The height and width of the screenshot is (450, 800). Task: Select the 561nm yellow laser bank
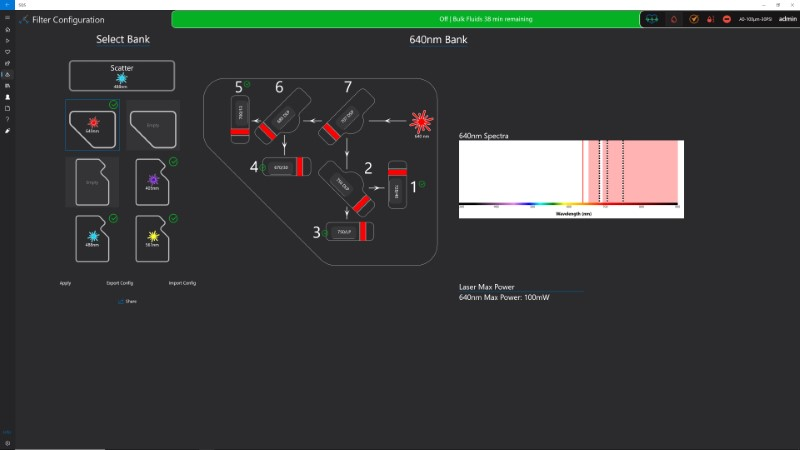coord(152,239)
